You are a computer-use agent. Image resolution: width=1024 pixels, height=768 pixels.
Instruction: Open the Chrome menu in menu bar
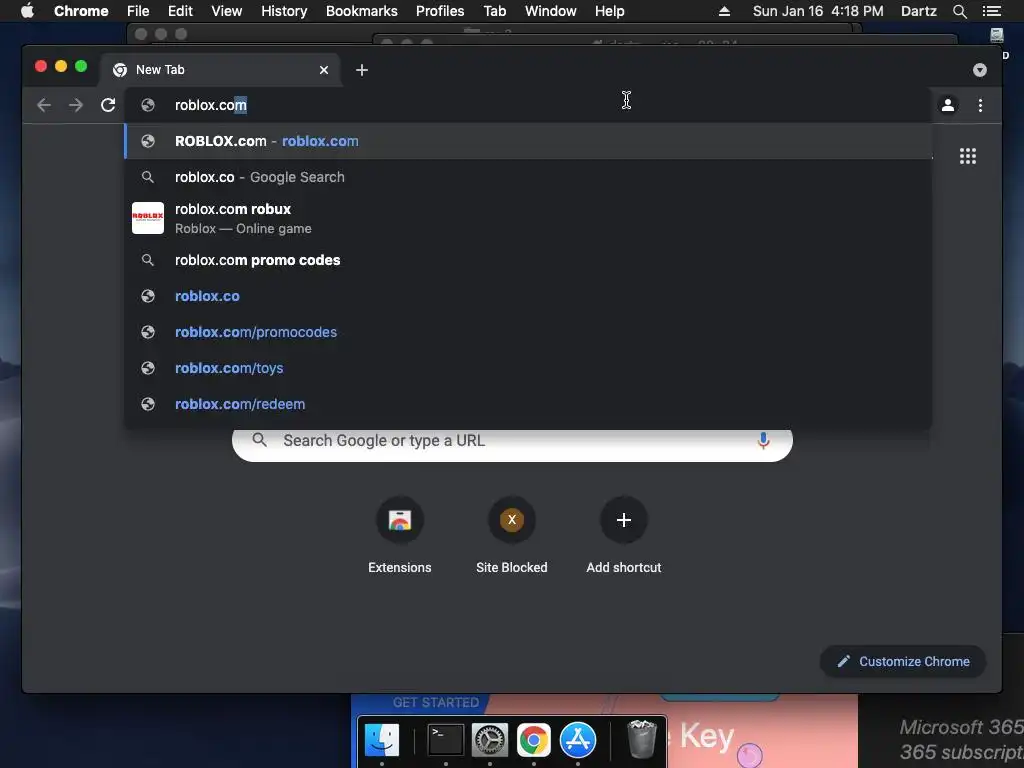coord(81,11)
